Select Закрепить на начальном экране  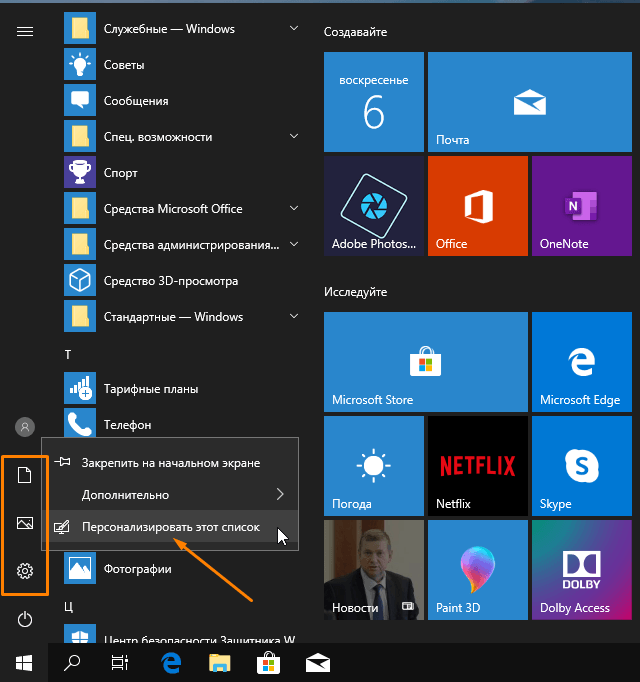(170, 463)
